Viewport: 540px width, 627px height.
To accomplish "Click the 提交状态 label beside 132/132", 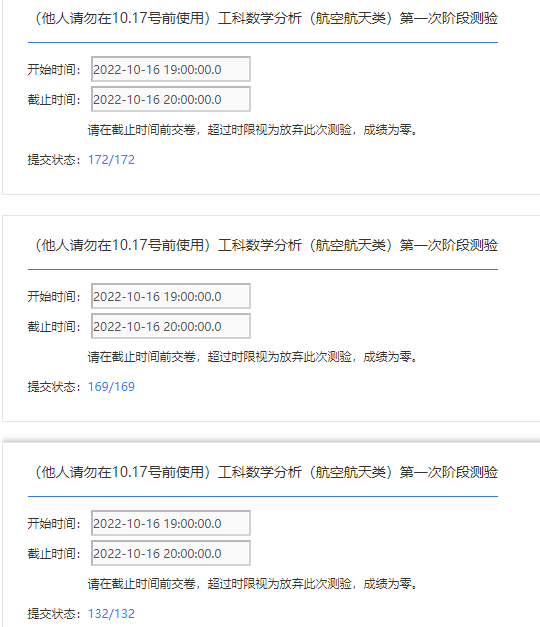I will click(x=54, y=613).
